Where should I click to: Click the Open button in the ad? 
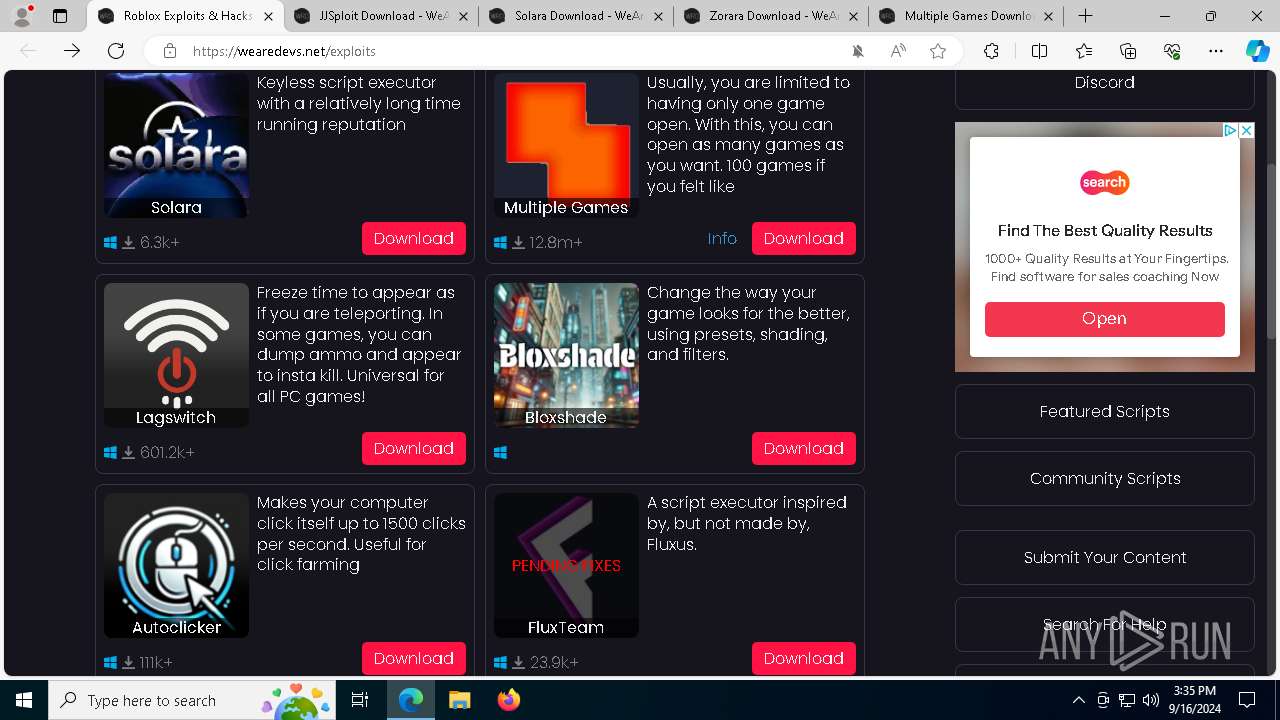[1105, 319]
